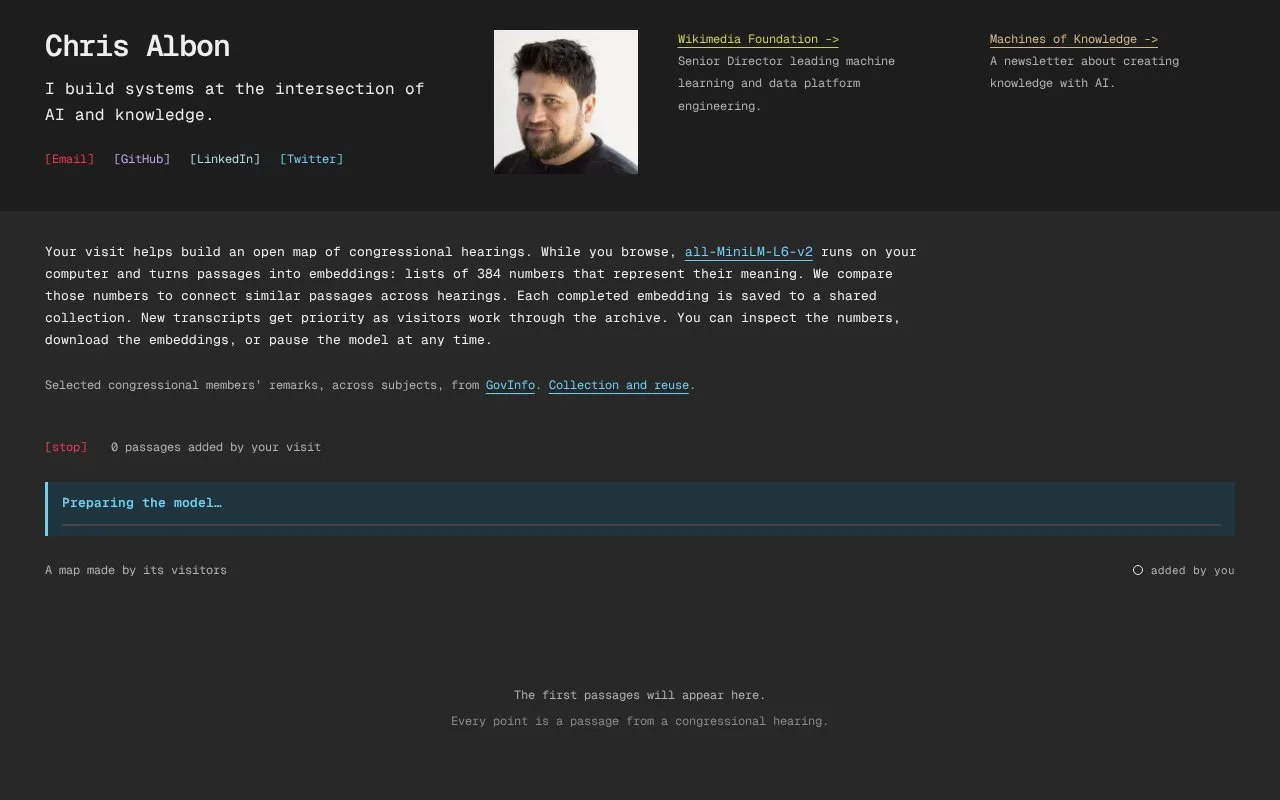Screen dimensions: 1280x800
Task: Click '0 passages added by your visit' text
Action: pyautogui.click(x=216, y=447)
